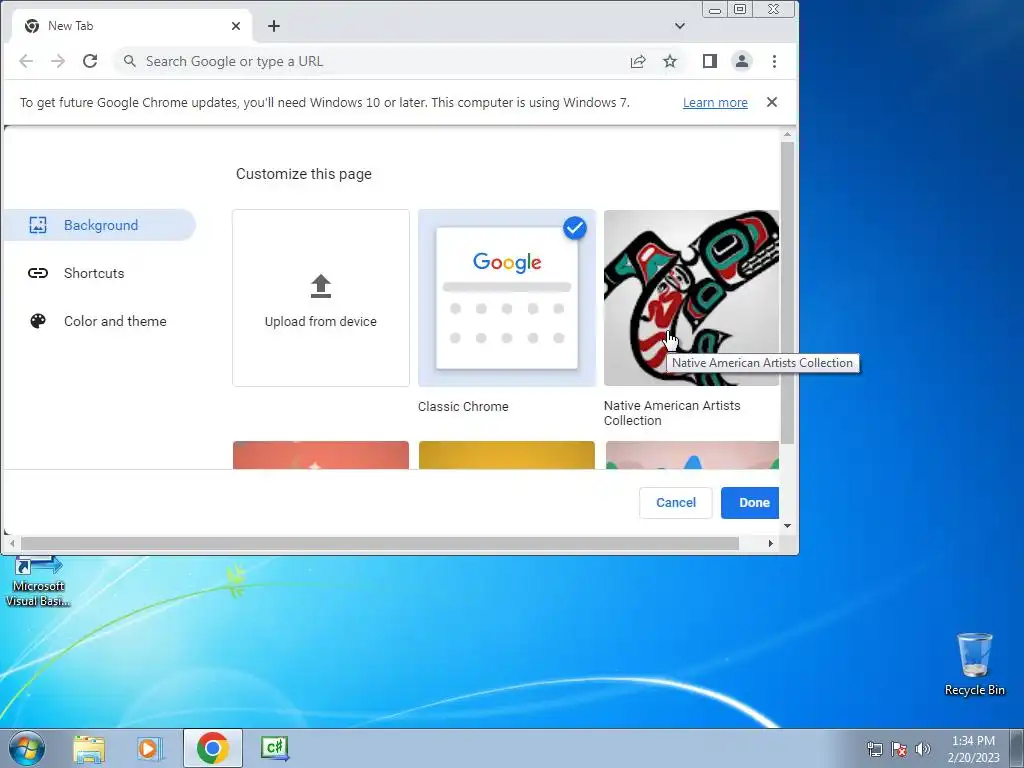
Task: Select the Color and theme section
Action: (x=99, y=321)
